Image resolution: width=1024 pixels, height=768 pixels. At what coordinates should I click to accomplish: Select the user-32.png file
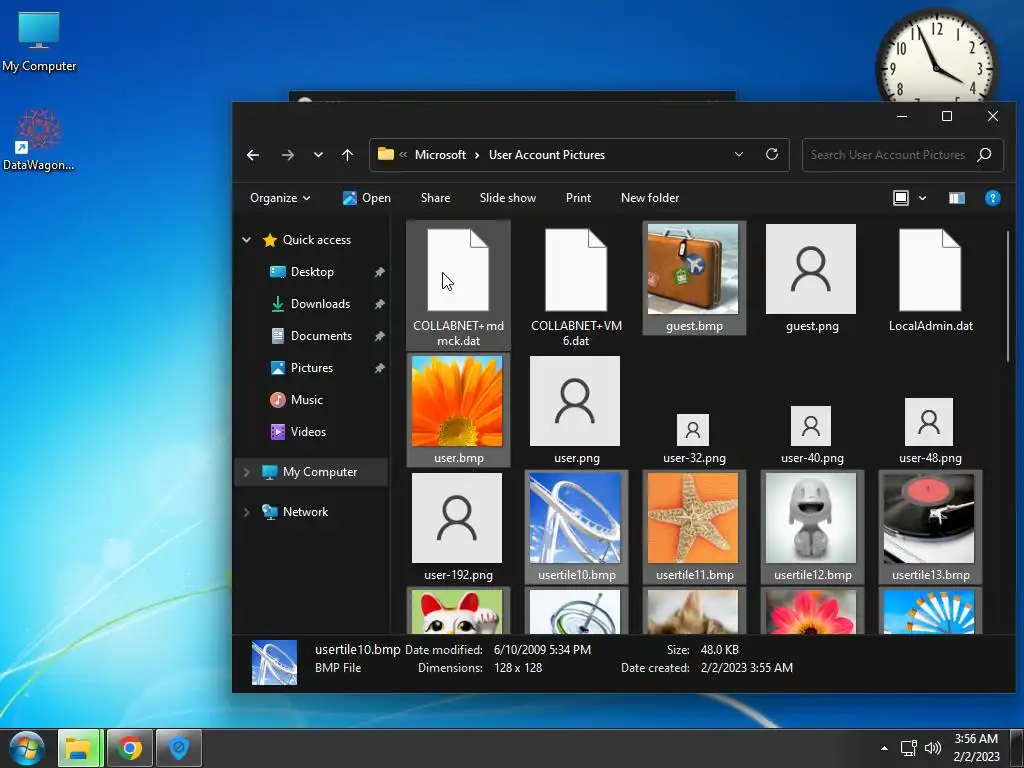pos(694,439)
